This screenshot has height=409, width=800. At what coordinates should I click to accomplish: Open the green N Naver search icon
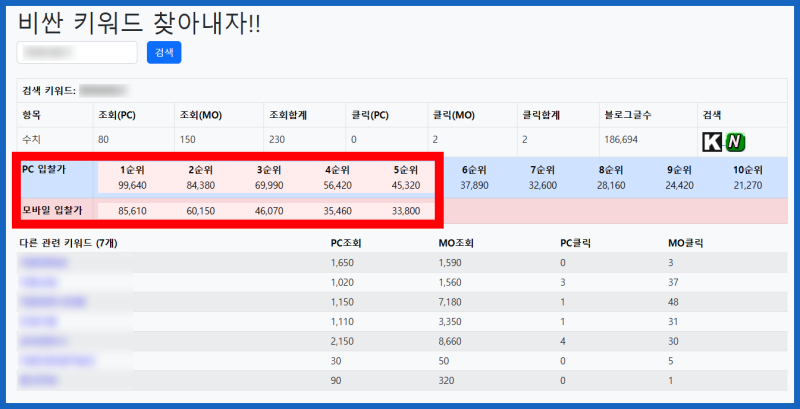click(x=735, y=142)
